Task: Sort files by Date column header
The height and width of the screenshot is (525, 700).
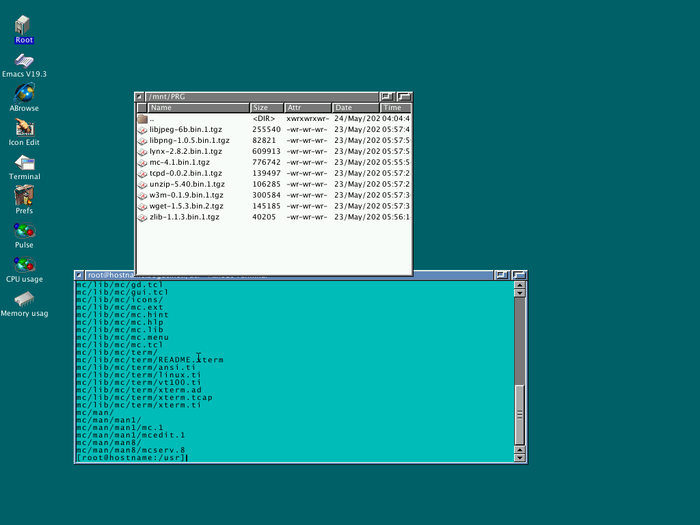Action: click(x=355, y=107)
